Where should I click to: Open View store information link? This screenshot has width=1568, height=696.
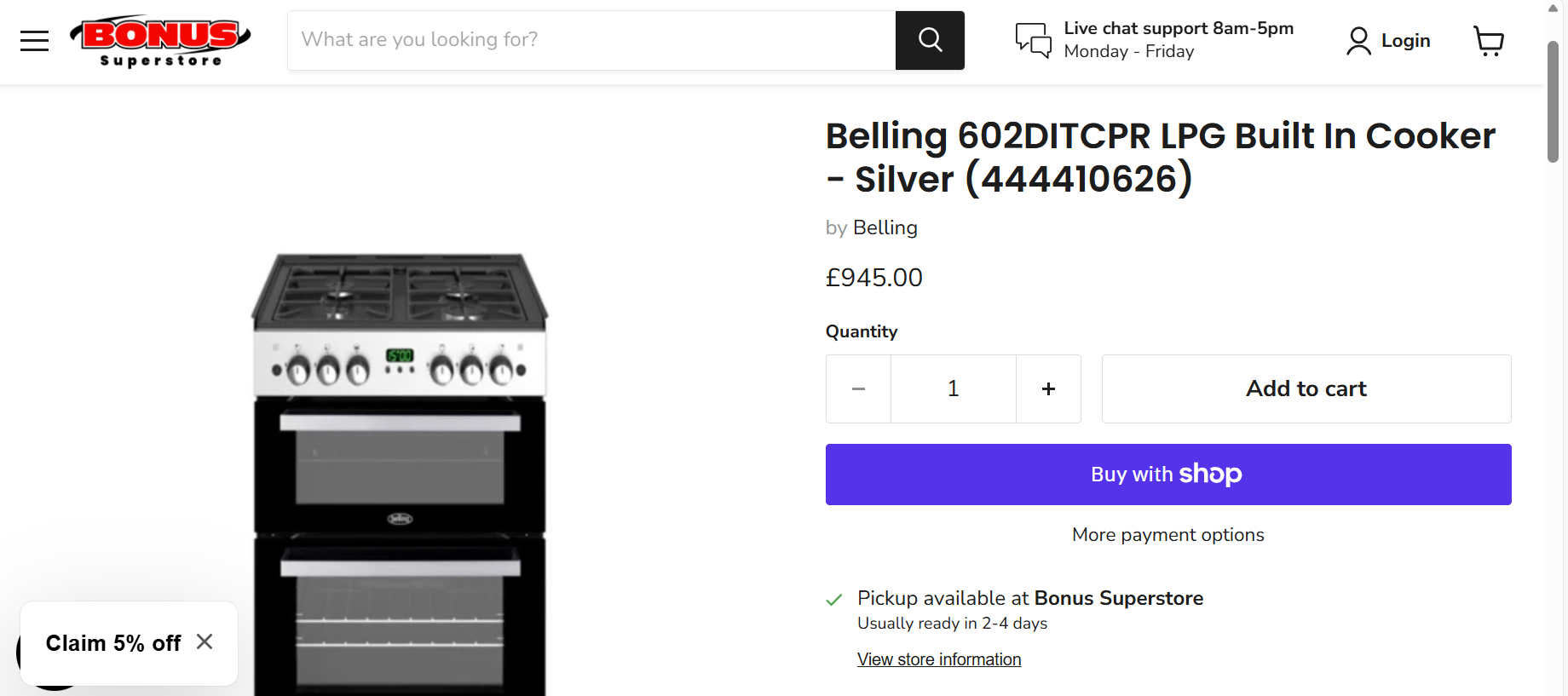pyautogui.click(x=938, y=659)
